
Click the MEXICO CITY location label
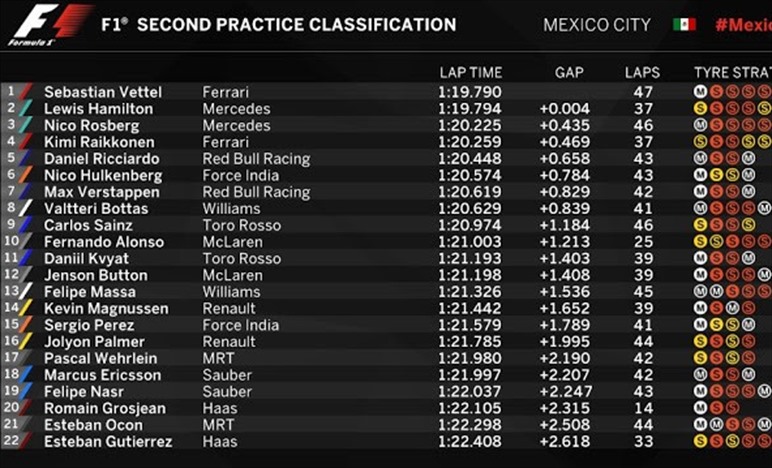(x=597, y=25)
